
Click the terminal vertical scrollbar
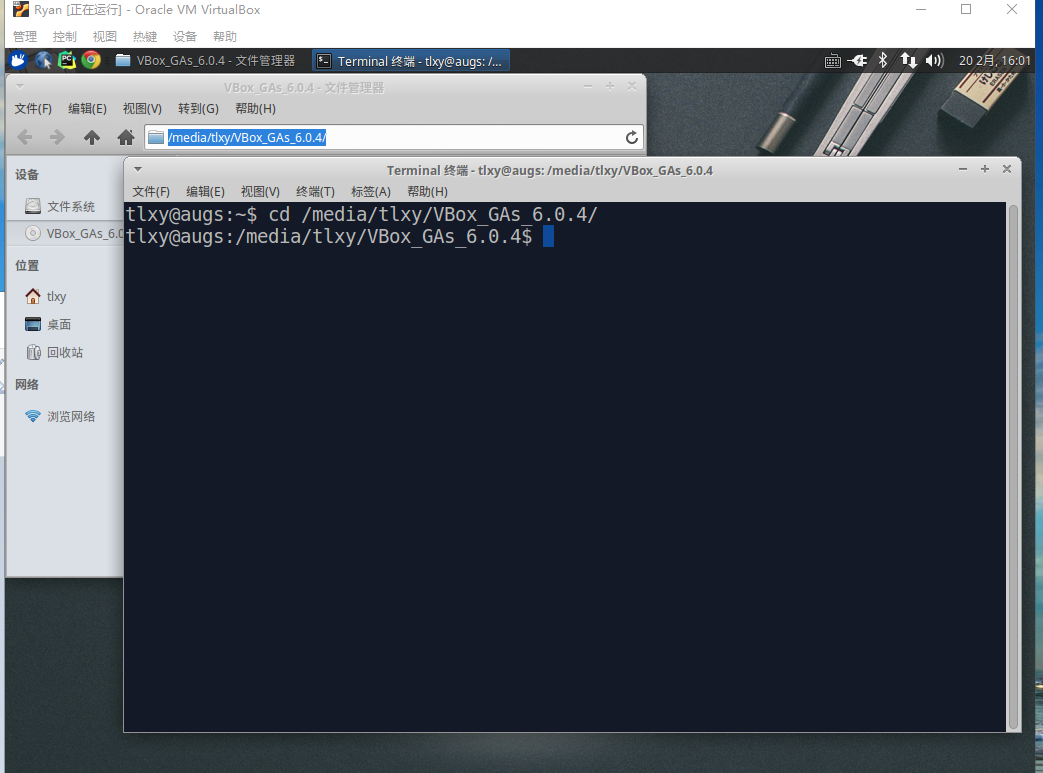tap(1014, 467)
